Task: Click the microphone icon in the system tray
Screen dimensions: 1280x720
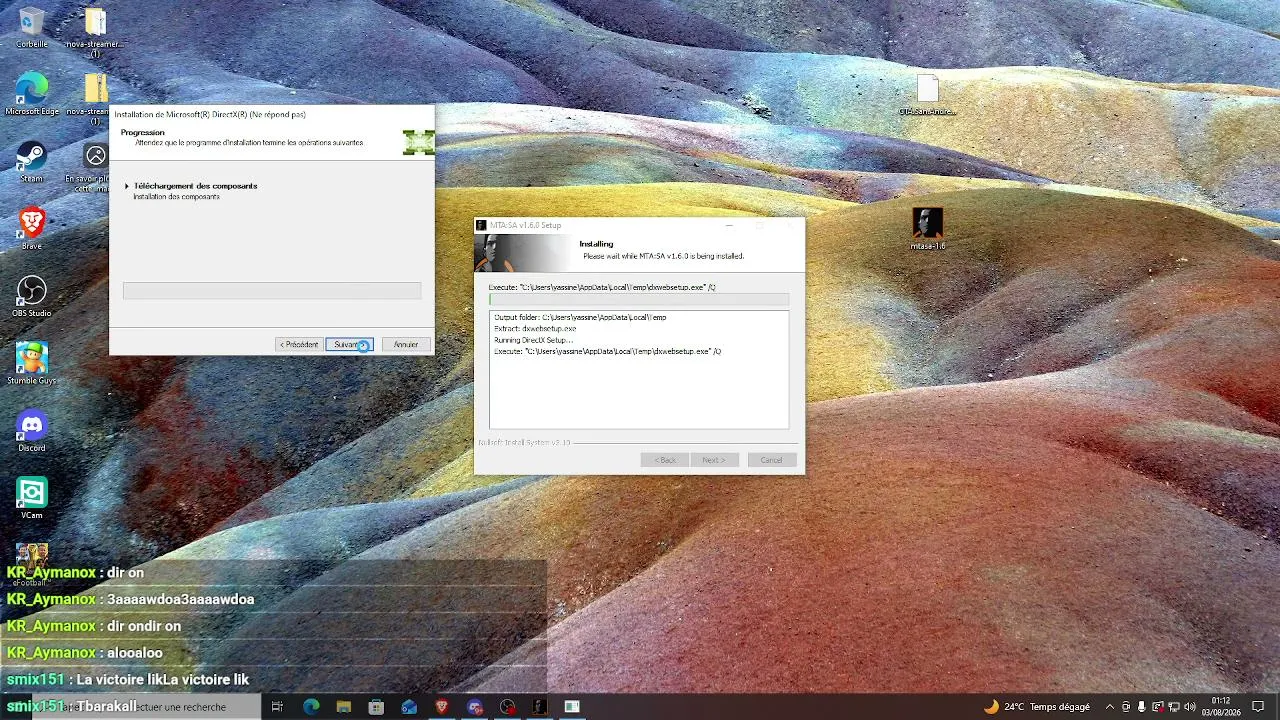Action: tap(1142, 707)
